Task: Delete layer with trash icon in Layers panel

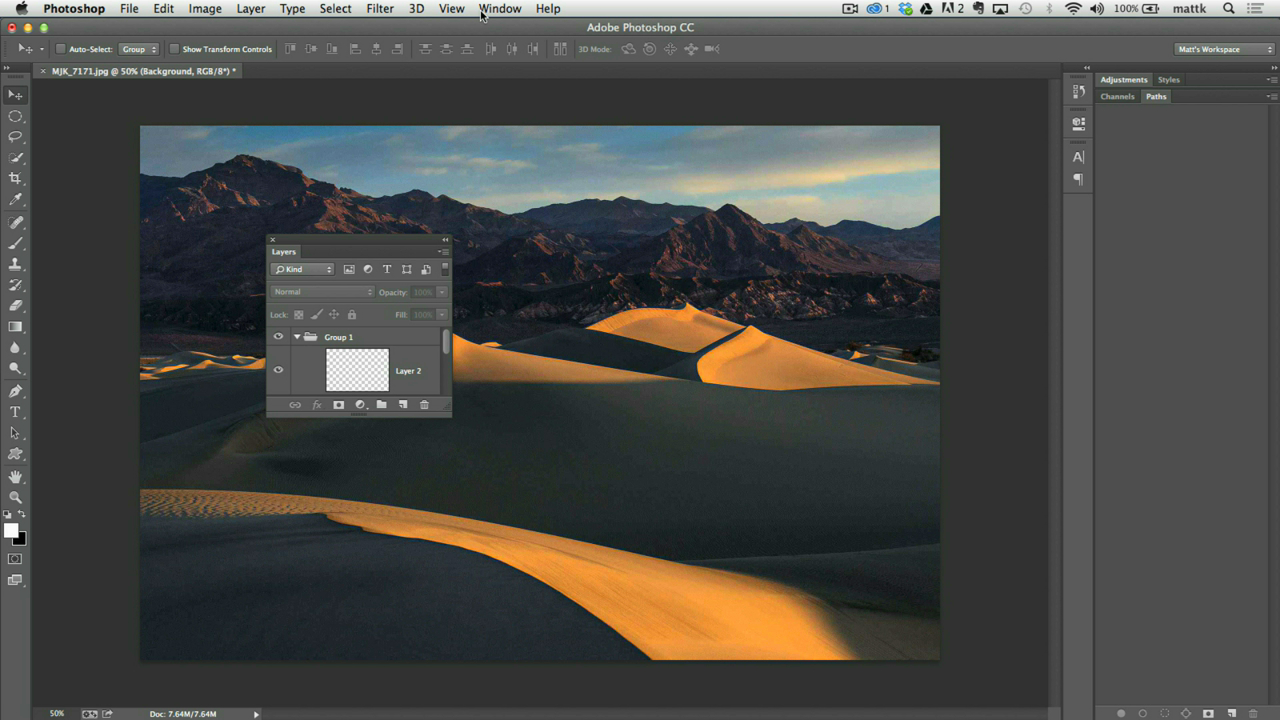Action: tap(424, 405)
